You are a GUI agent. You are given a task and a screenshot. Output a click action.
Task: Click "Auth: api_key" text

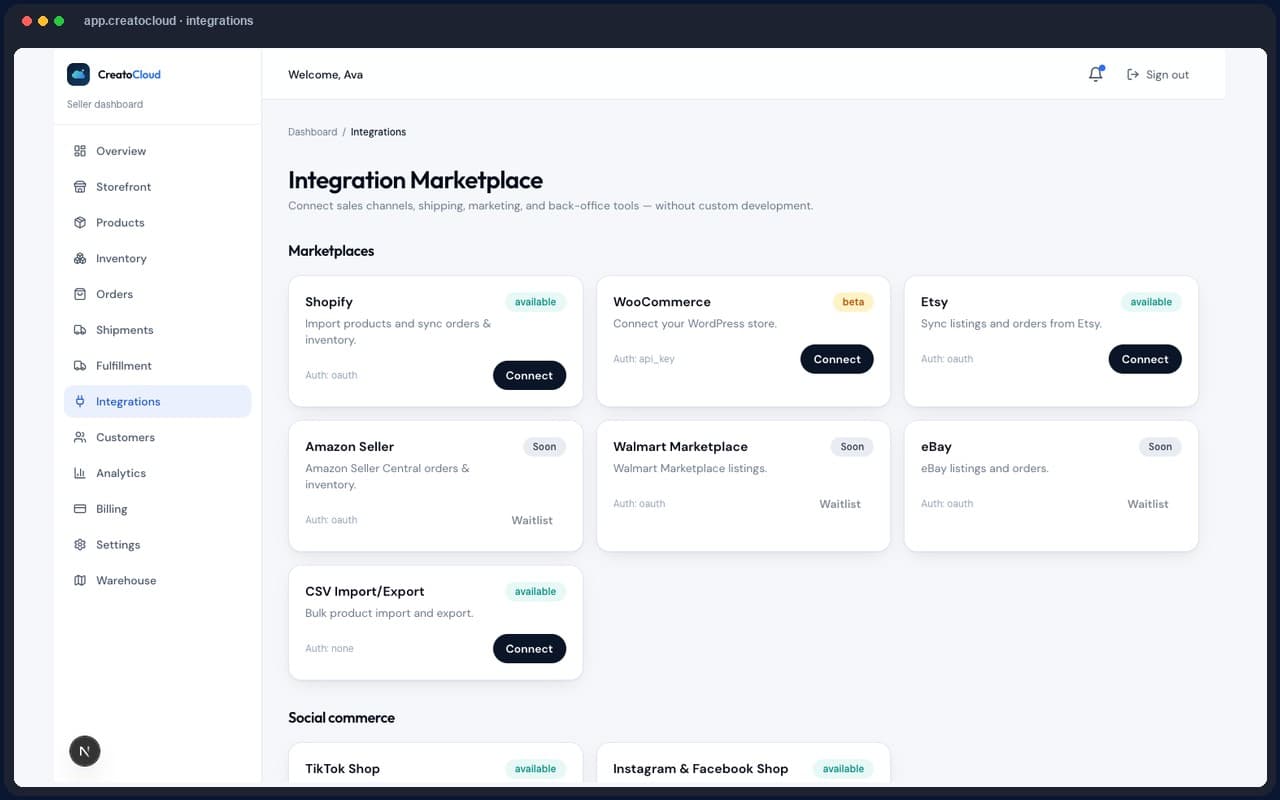[x=644, y=359]
